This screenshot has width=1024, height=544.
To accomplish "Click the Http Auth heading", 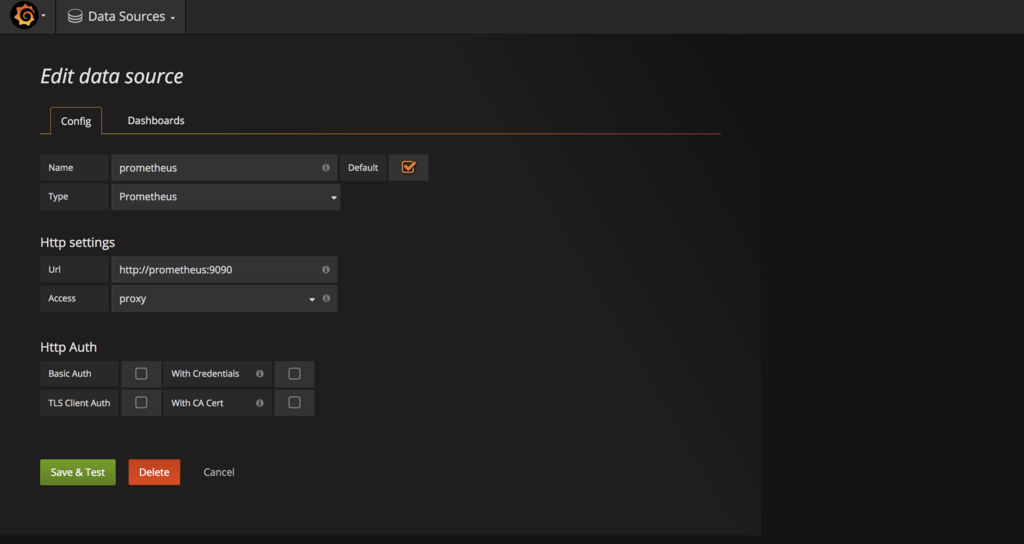I will click(x=69, y=347).
